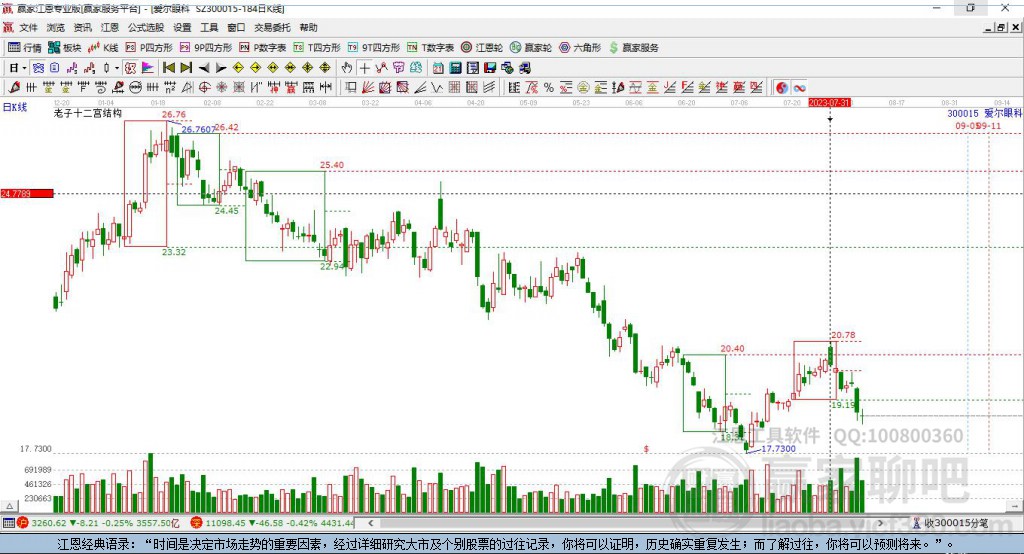The width and height of the screenshot is (1024, 554).
Task: Open the 行情 quotes view
Action: [25, 48]
